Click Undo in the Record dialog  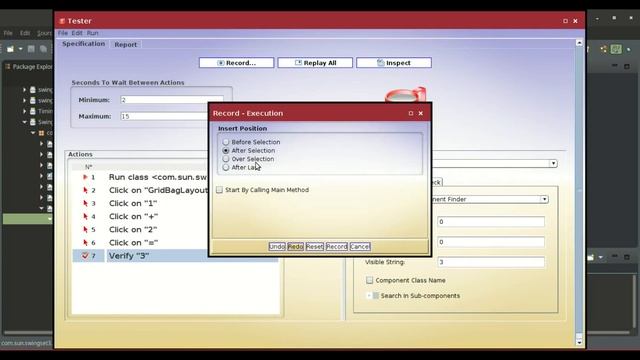[x=277, y=247]
